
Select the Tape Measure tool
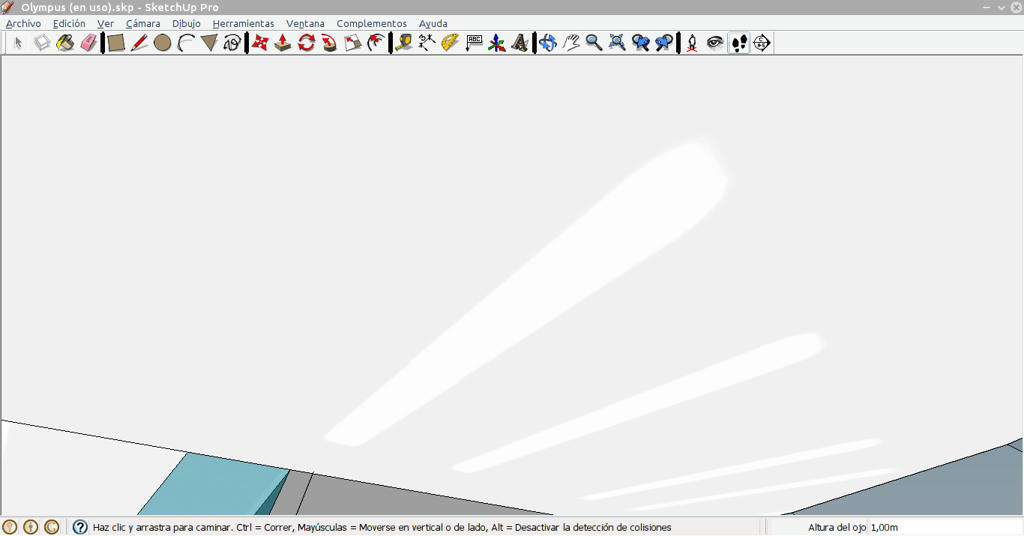(404, 43)
